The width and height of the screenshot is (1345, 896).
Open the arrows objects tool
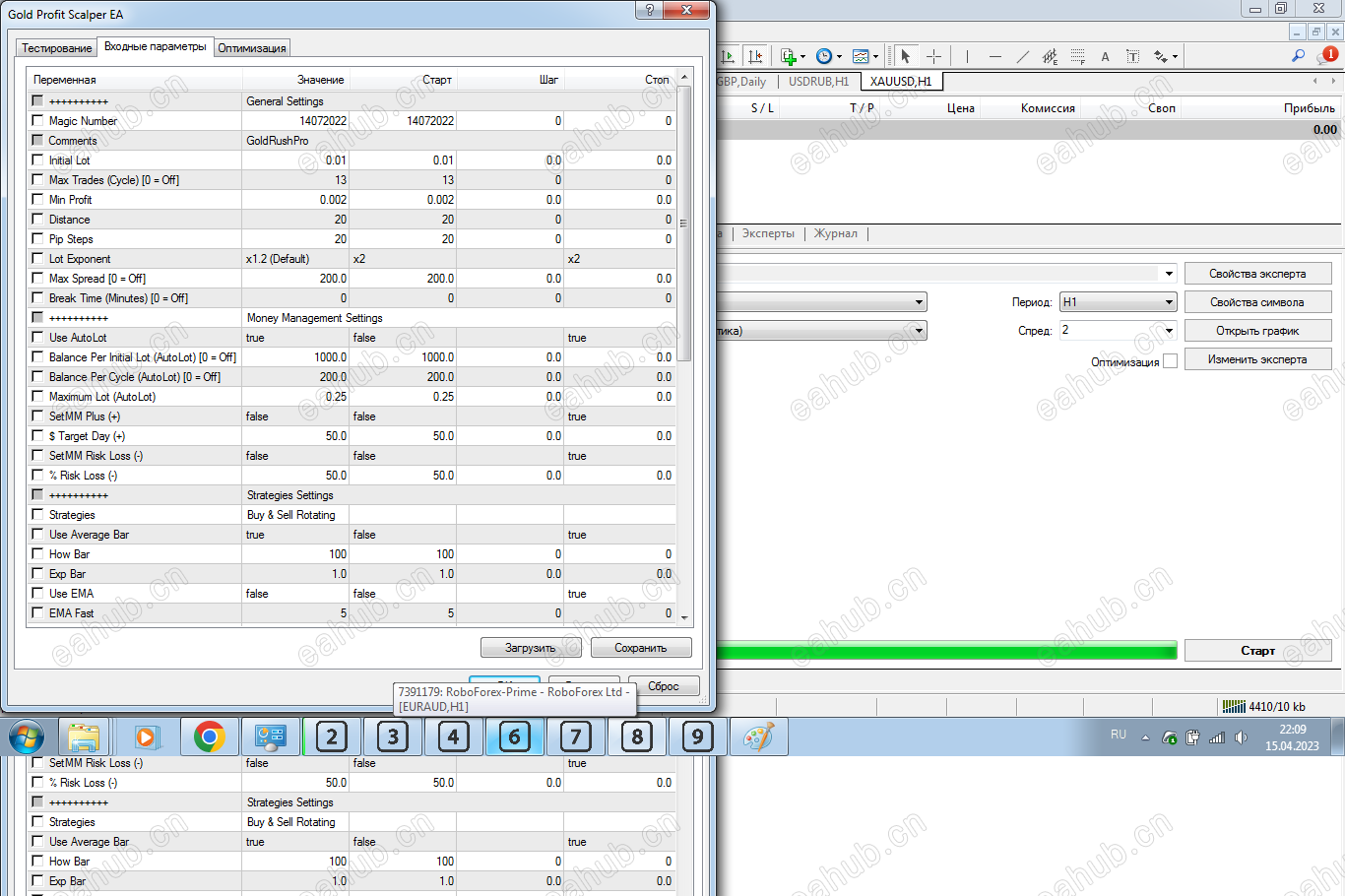1161,56
